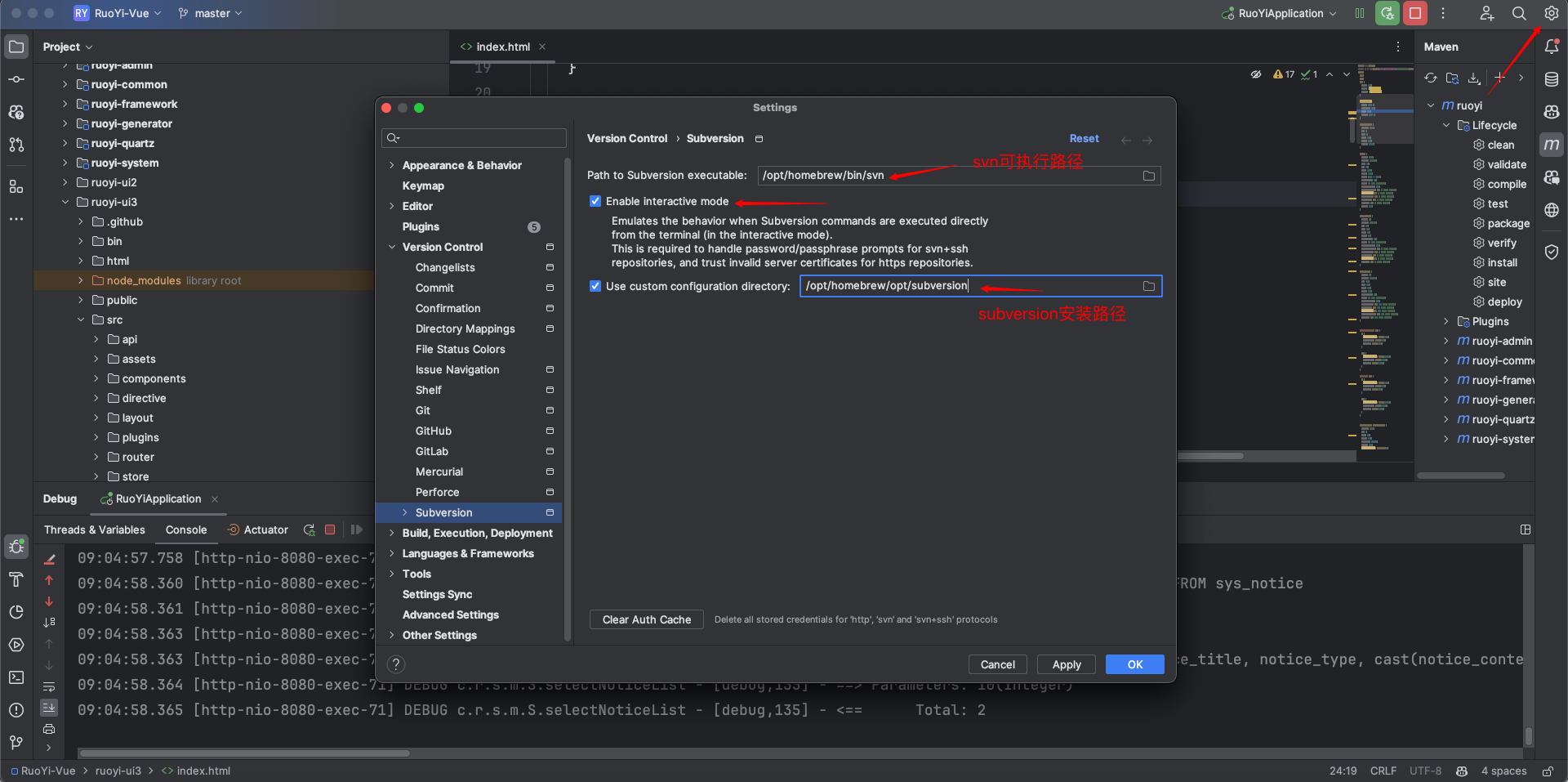1568x782 pixels.
Task: Toggle the reader mode eye icon in editor
Action: (x=1256, y=74)
